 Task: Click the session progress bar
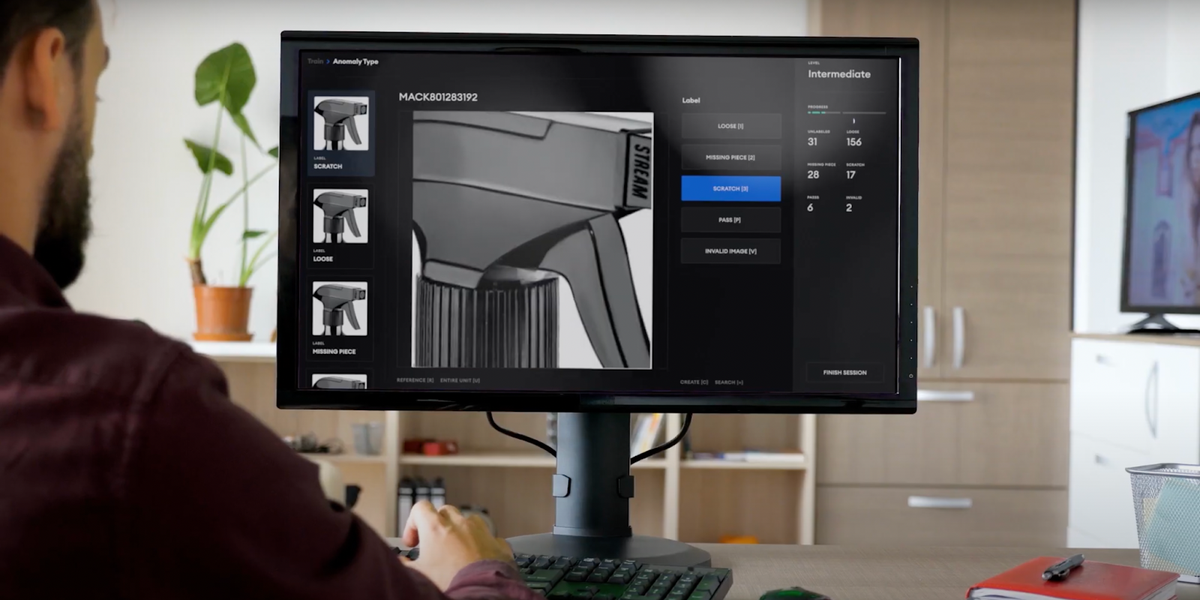845,113
